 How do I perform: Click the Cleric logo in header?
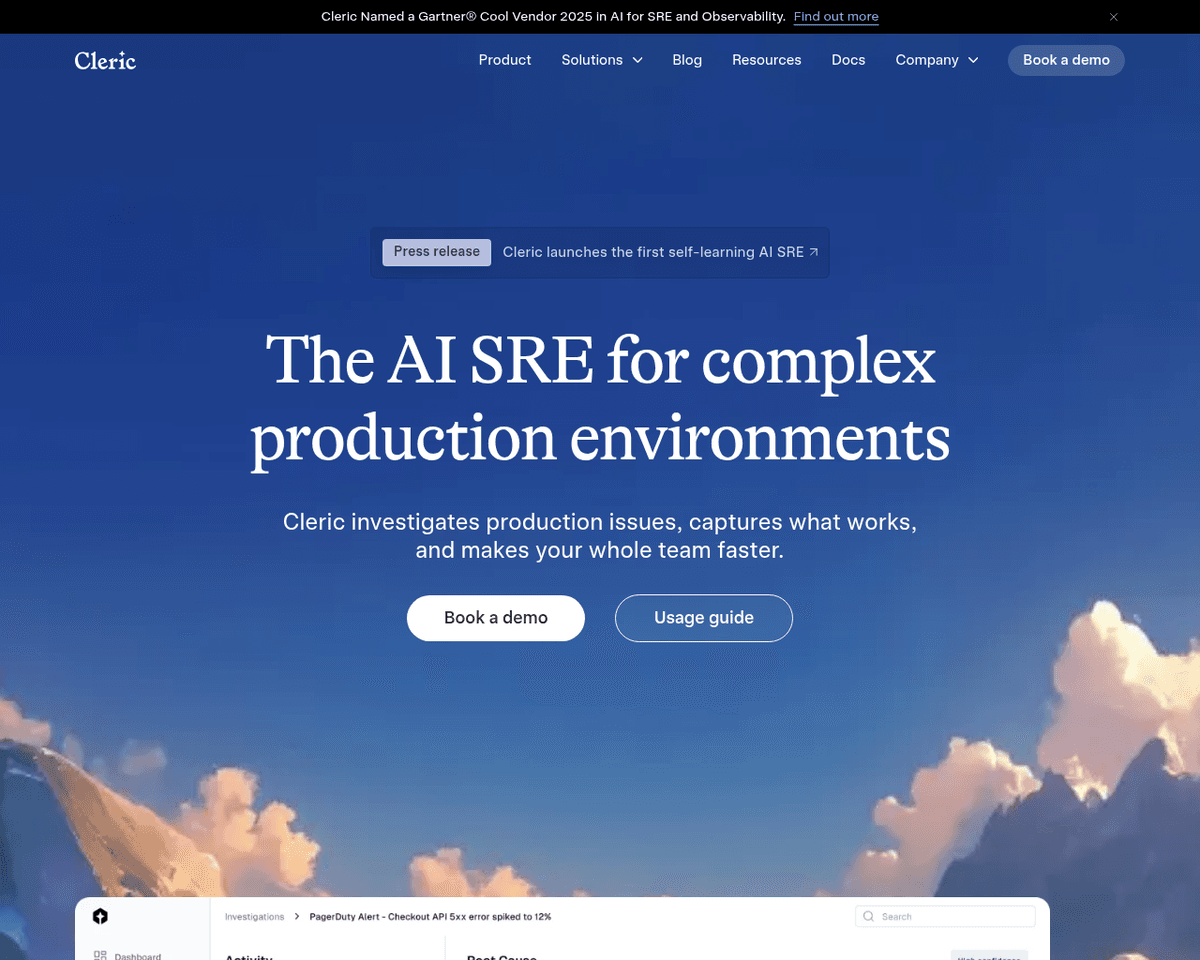(x=105, y=60)
